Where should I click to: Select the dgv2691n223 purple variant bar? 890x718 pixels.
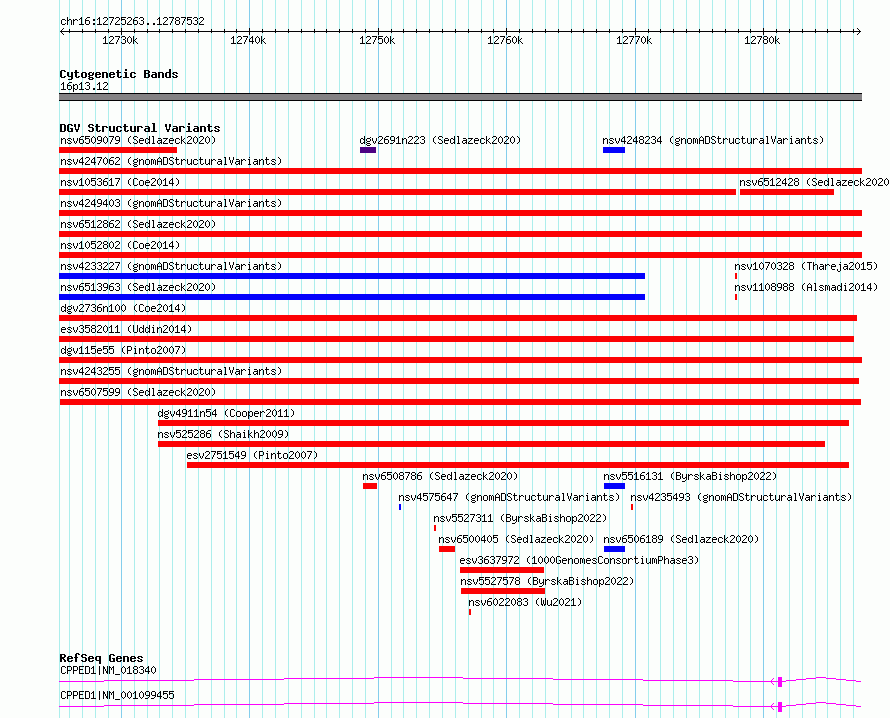pos(368,150)
